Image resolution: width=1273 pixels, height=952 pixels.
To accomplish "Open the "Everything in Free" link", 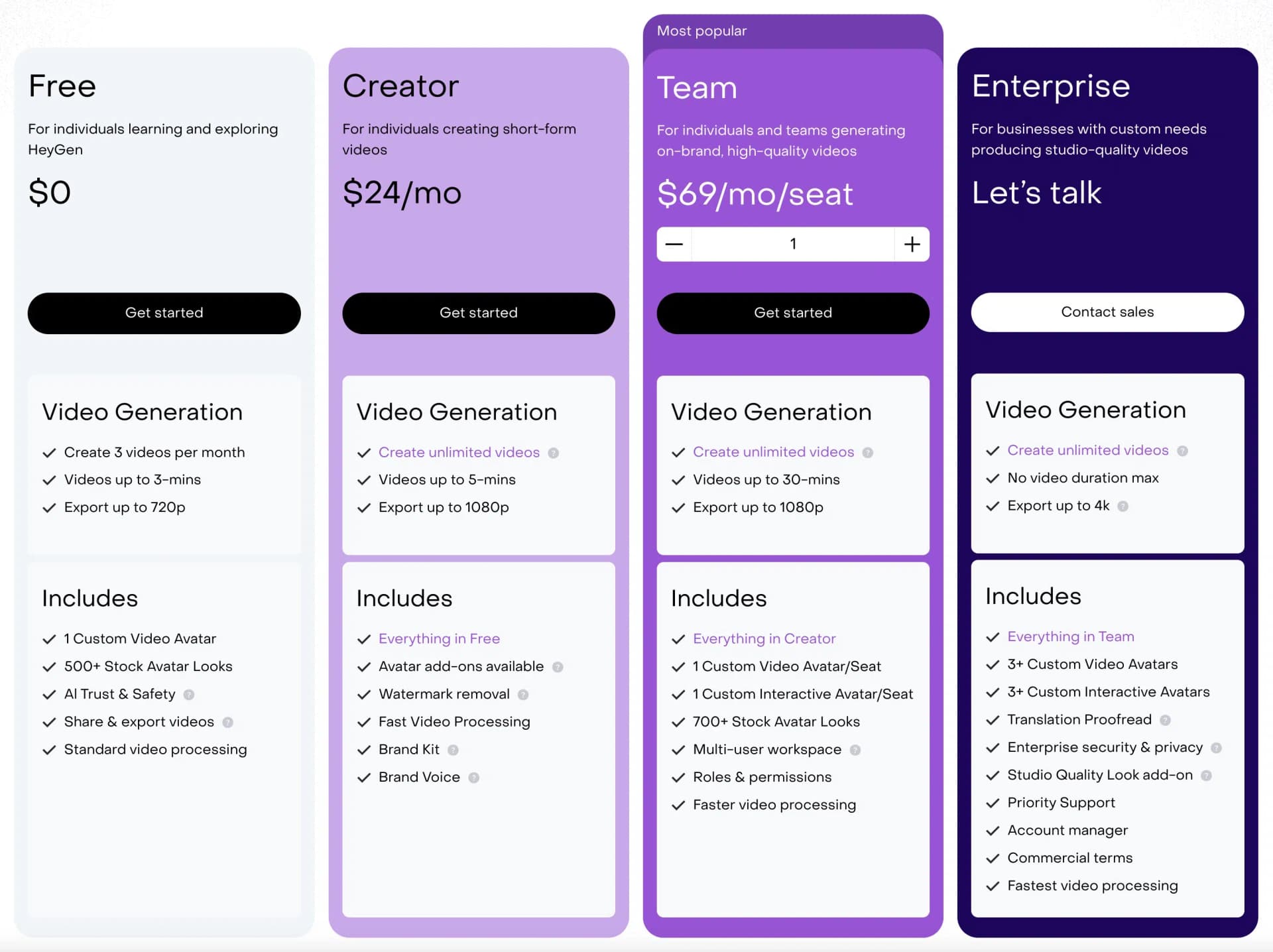I will [x=439, y=638].
